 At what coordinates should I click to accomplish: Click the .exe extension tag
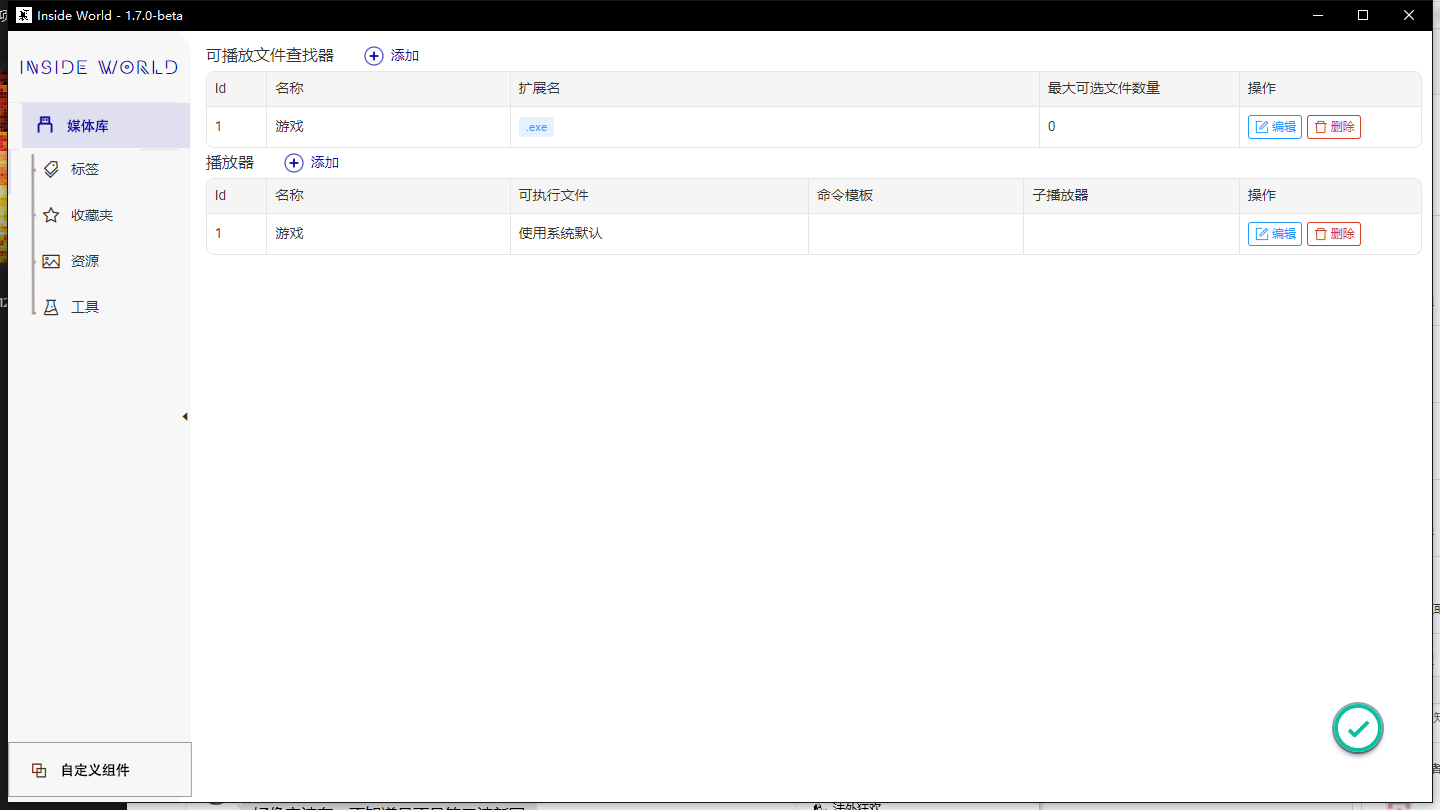point(536,126)
